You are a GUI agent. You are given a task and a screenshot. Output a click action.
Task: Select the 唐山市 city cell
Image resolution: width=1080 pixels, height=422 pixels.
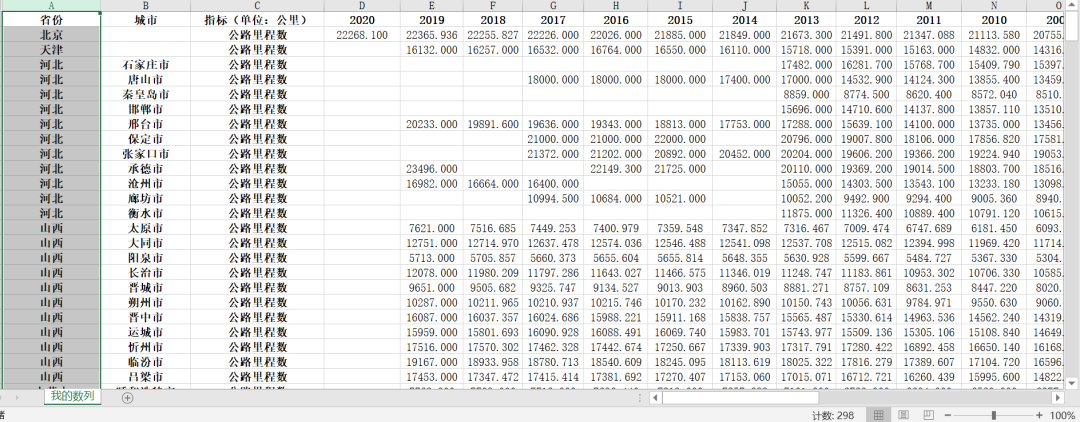coord(146,80)
